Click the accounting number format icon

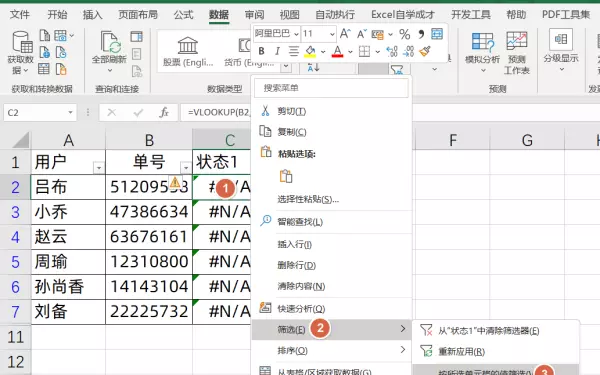pos(377,34)
